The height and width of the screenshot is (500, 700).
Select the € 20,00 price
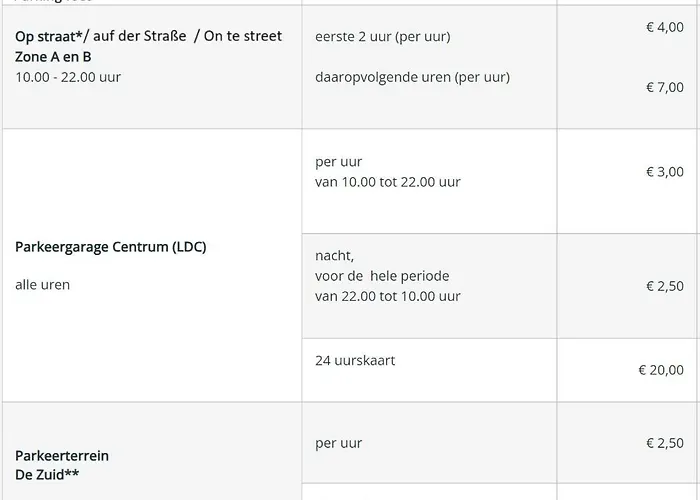(661, 370)
